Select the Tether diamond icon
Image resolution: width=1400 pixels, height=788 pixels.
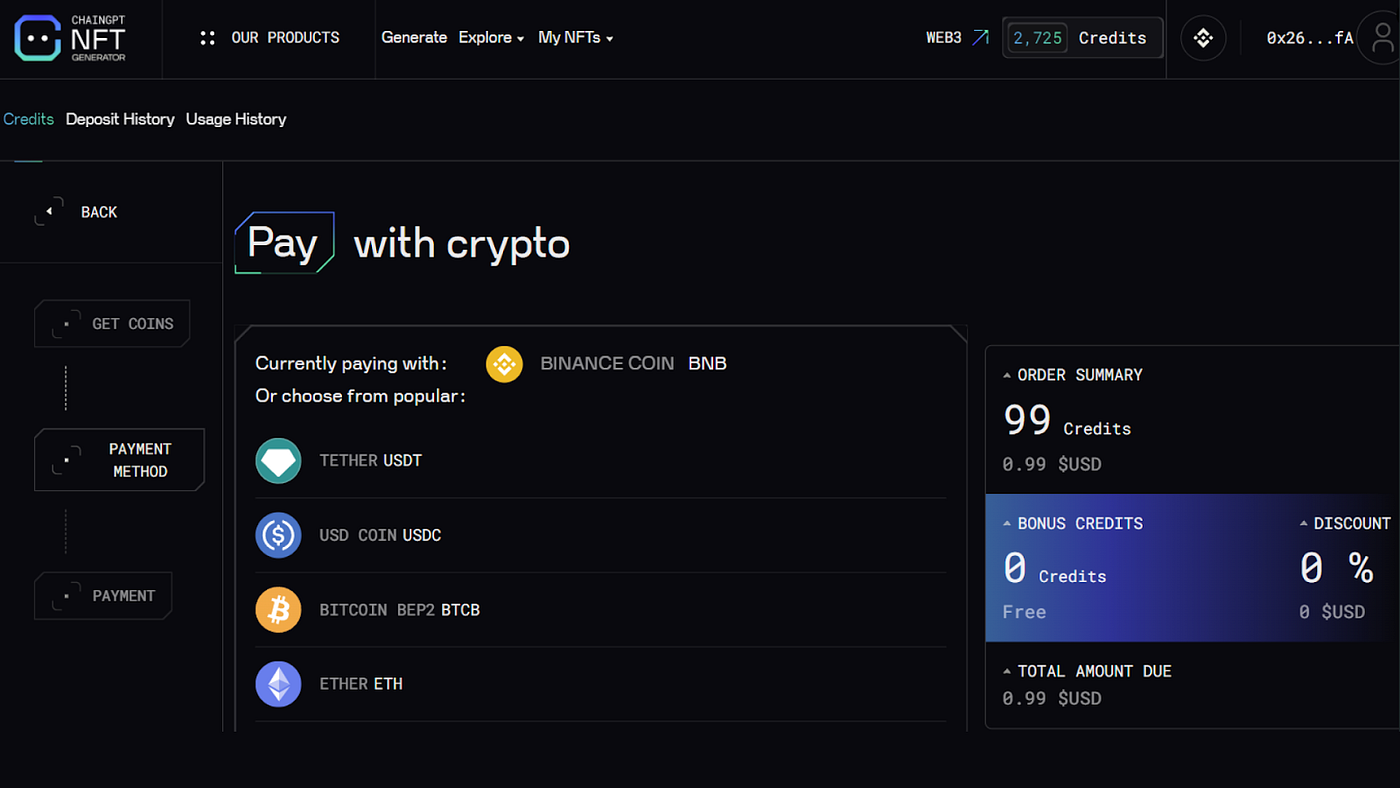(278, 461)
